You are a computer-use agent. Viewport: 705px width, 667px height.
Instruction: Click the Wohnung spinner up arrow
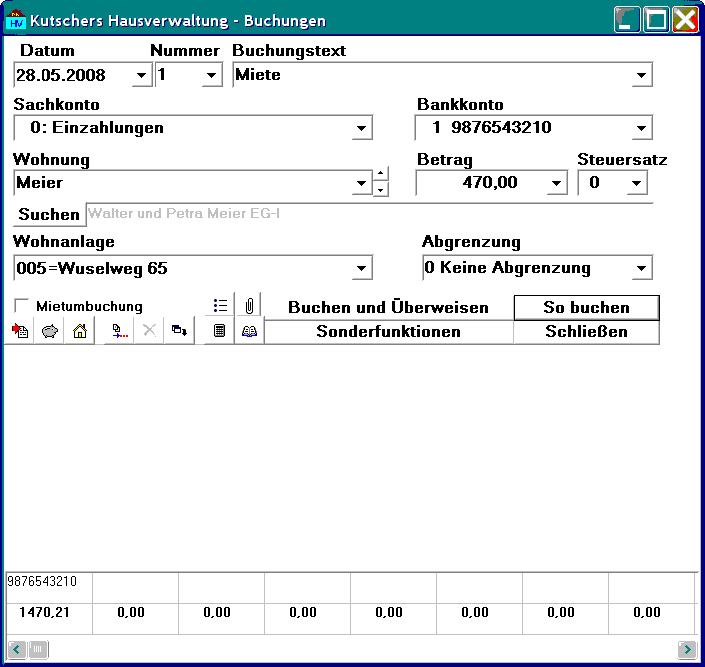380,174
